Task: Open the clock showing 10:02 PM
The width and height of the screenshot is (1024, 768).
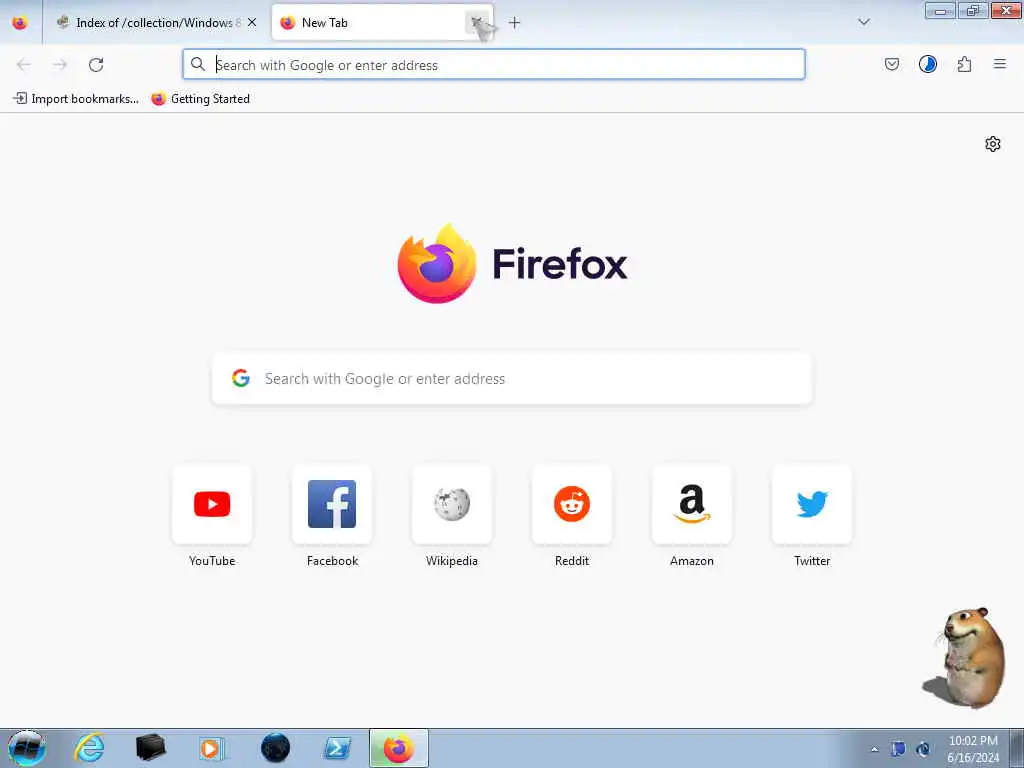Action: [x=973, y=749]
